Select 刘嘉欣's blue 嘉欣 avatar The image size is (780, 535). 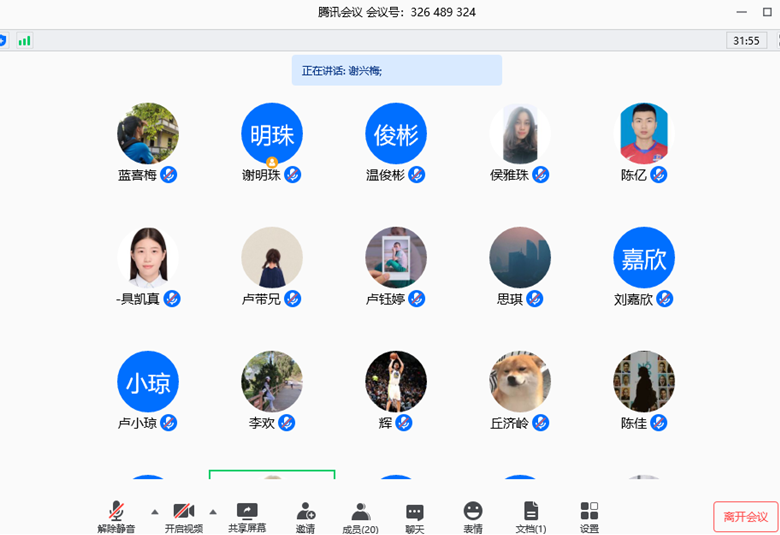tap(644, 258)
